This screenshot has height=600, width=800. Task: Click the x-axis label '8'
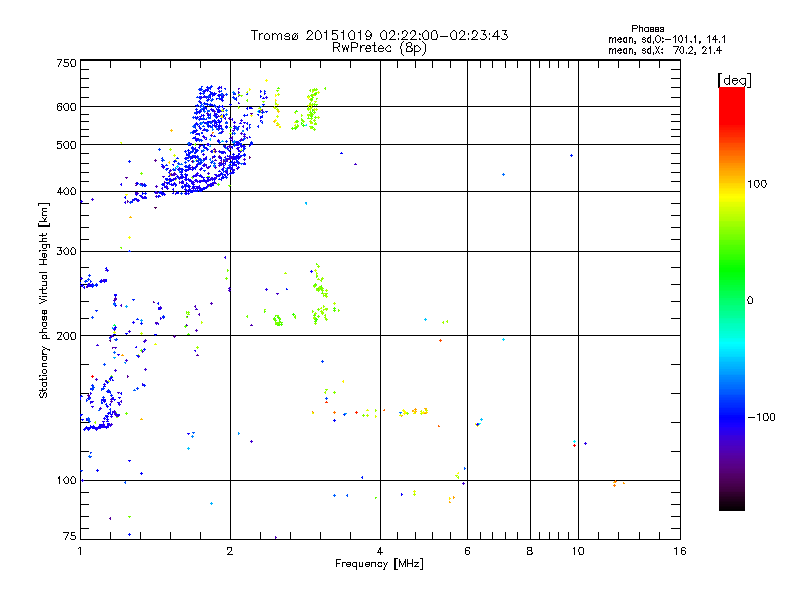pyautogui.click(x=530, y=551)
